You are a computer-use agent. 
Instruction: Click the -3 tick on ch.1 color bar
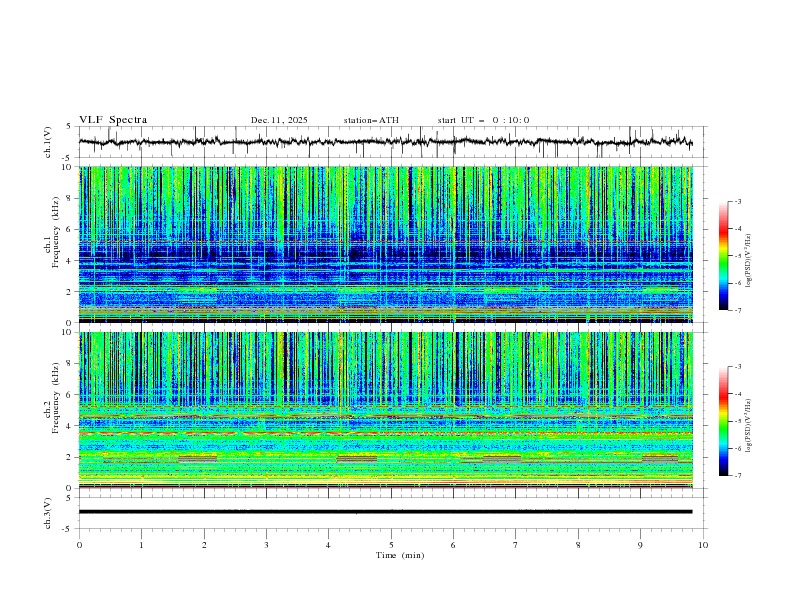tap(737, 202)
